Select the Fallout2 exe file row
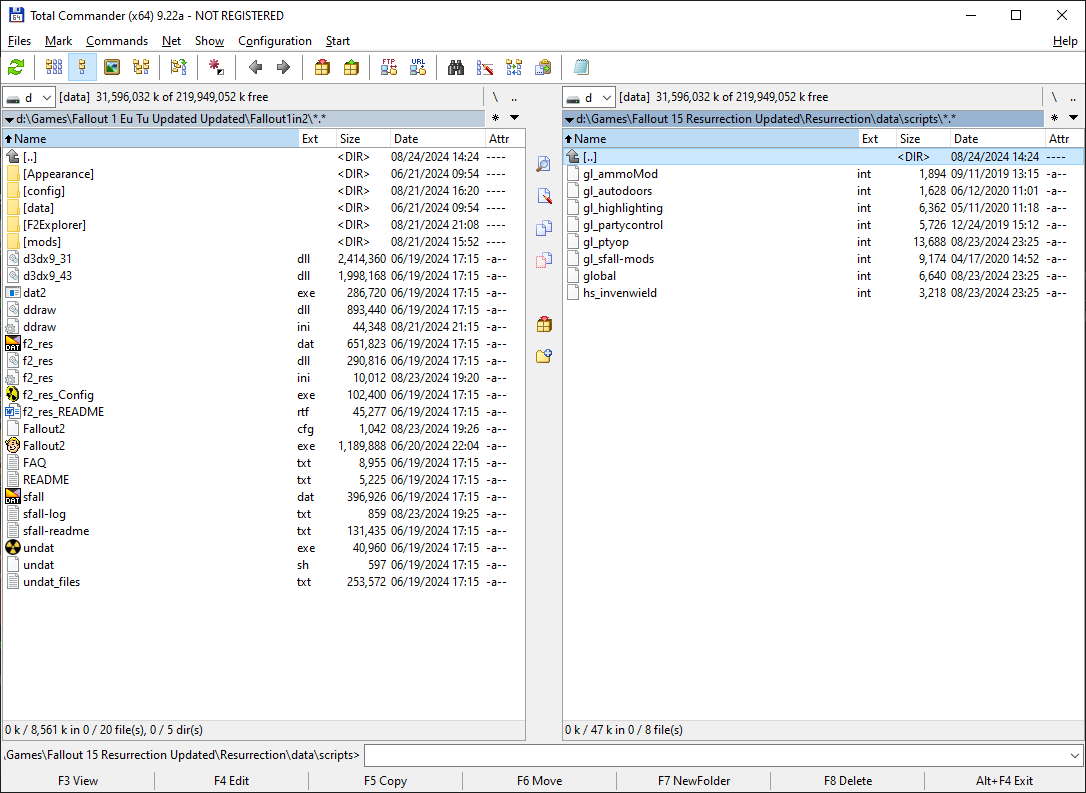Image resolution: width=1086 pixels, height=793 pixels. 264,446
